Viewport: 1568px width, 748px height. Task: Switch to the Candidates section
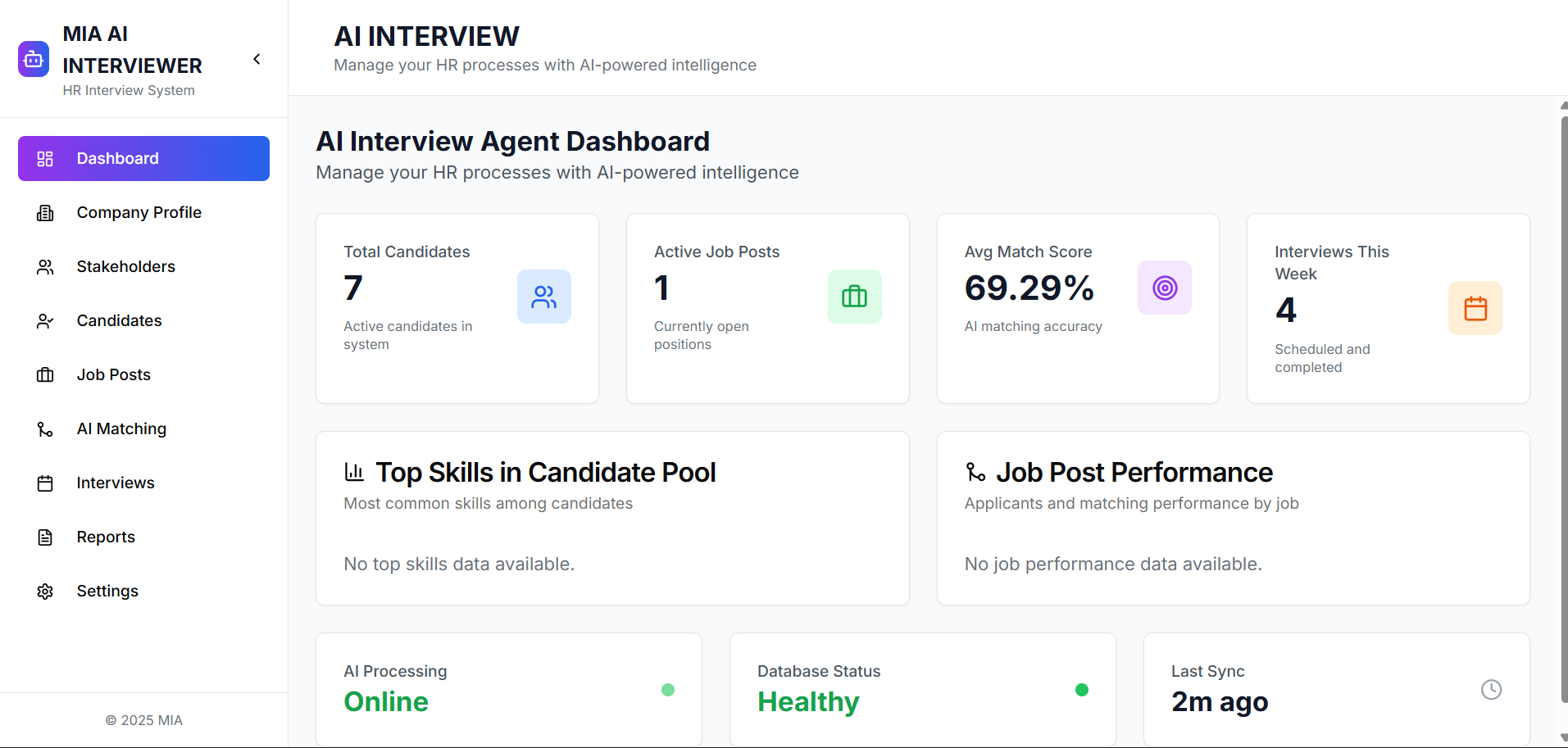point(119,320)
